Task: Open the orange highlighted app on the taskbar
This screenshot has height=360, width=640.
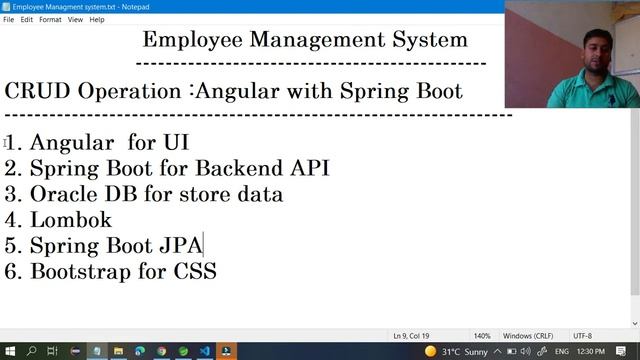Action: pos(227,351)
